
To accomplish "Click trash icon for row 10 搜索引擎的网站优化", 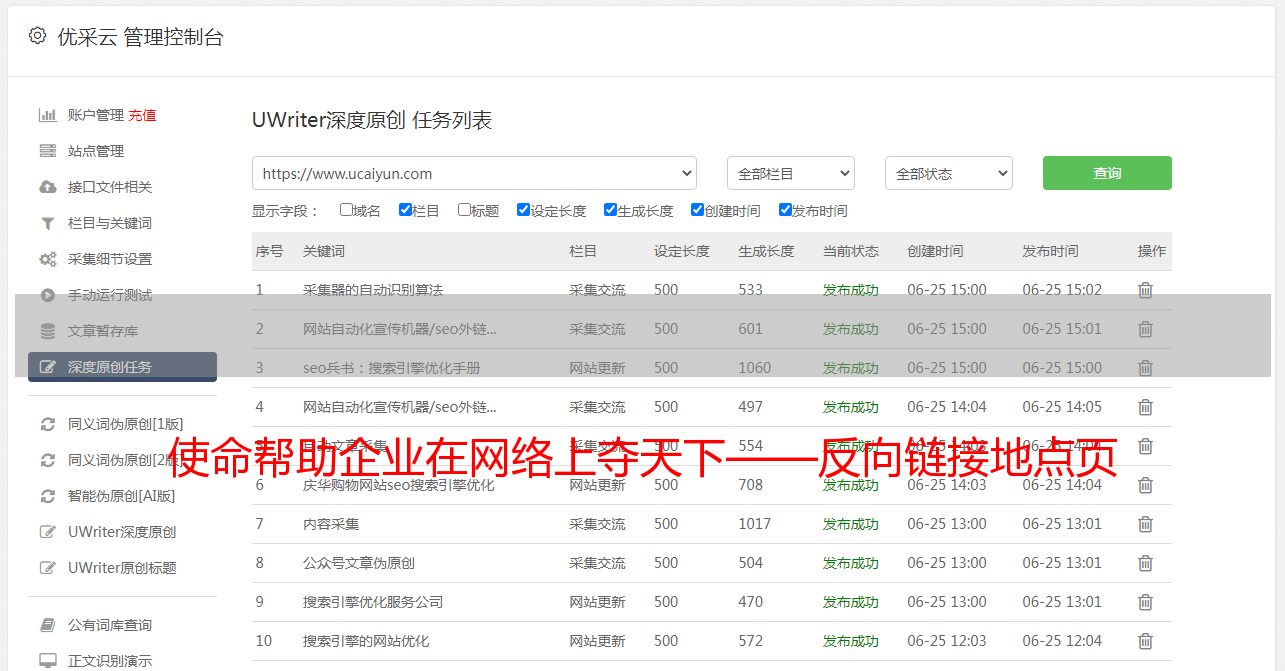I will (1146, 641).
